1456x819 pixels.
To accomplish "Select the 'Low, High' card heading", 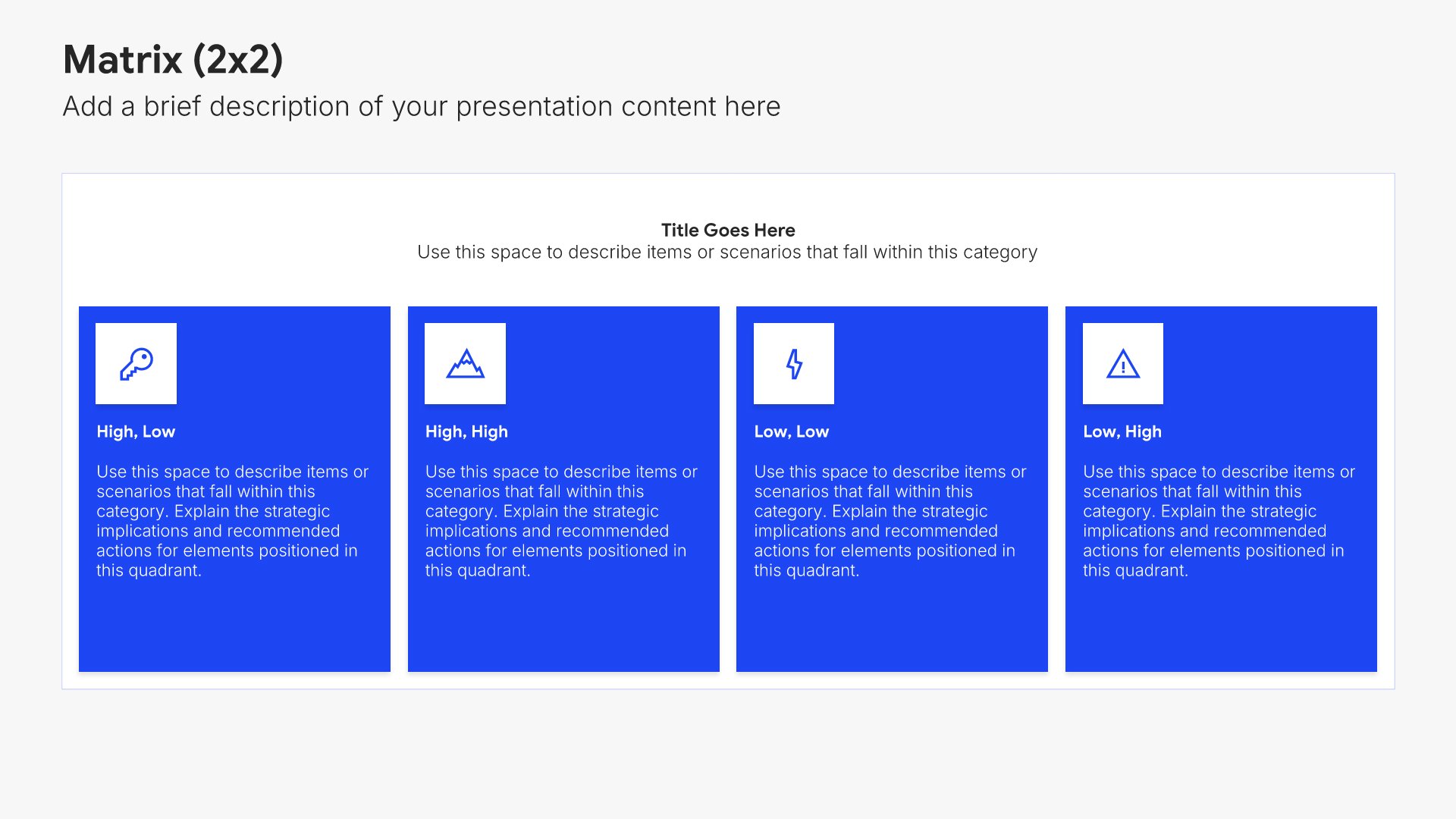I will [1122, 431].
